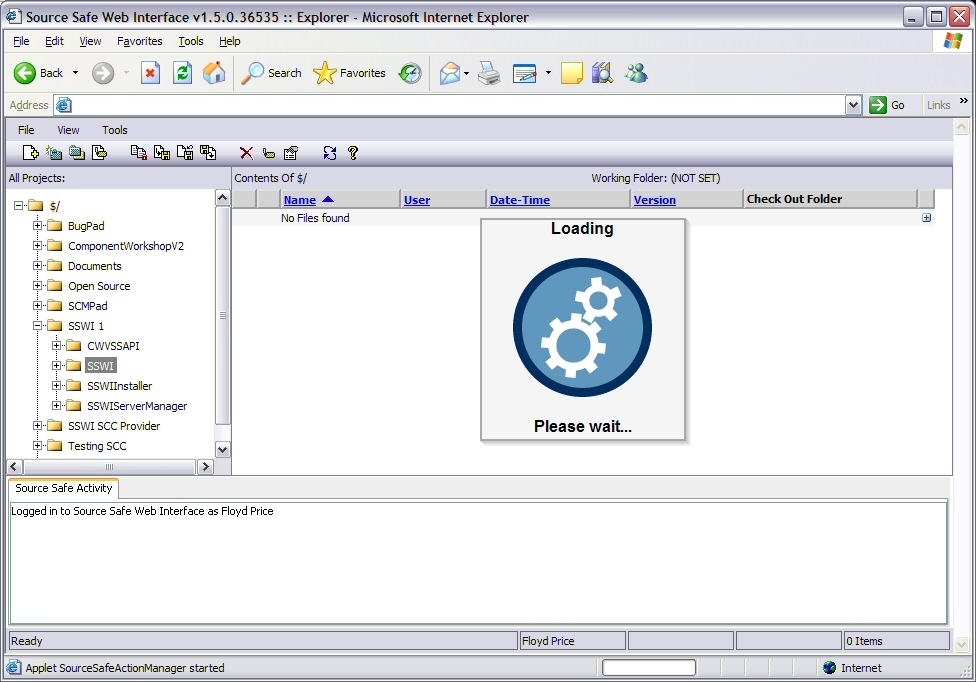Image resolution: width=976 pixels, height=682 pixels.
Task: Click the Go button beside address bar
Action: click(887, 105)
